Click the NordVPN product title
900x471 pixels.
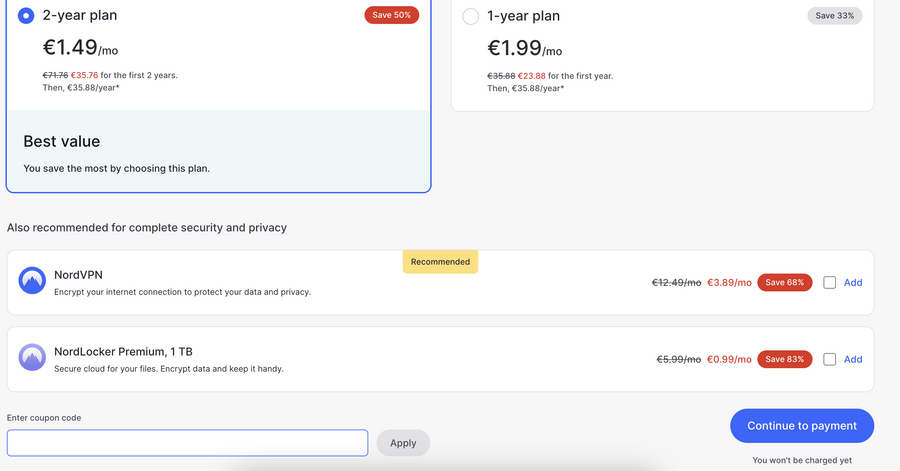pos(78,275)
